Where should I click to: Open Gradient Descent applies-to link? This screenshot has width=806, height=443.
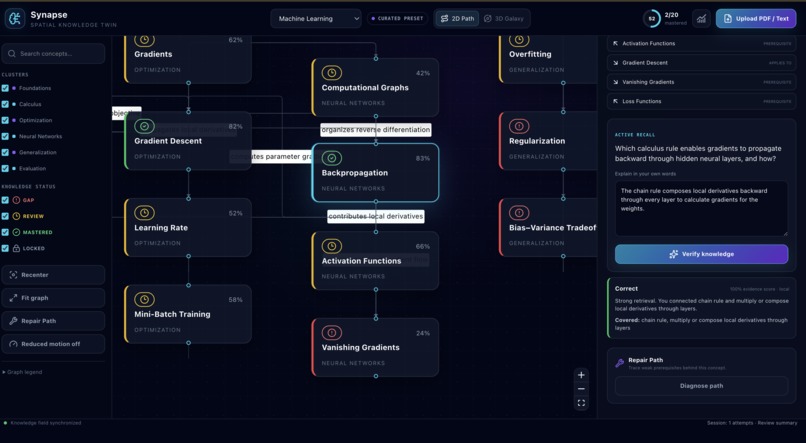(702, 63)
